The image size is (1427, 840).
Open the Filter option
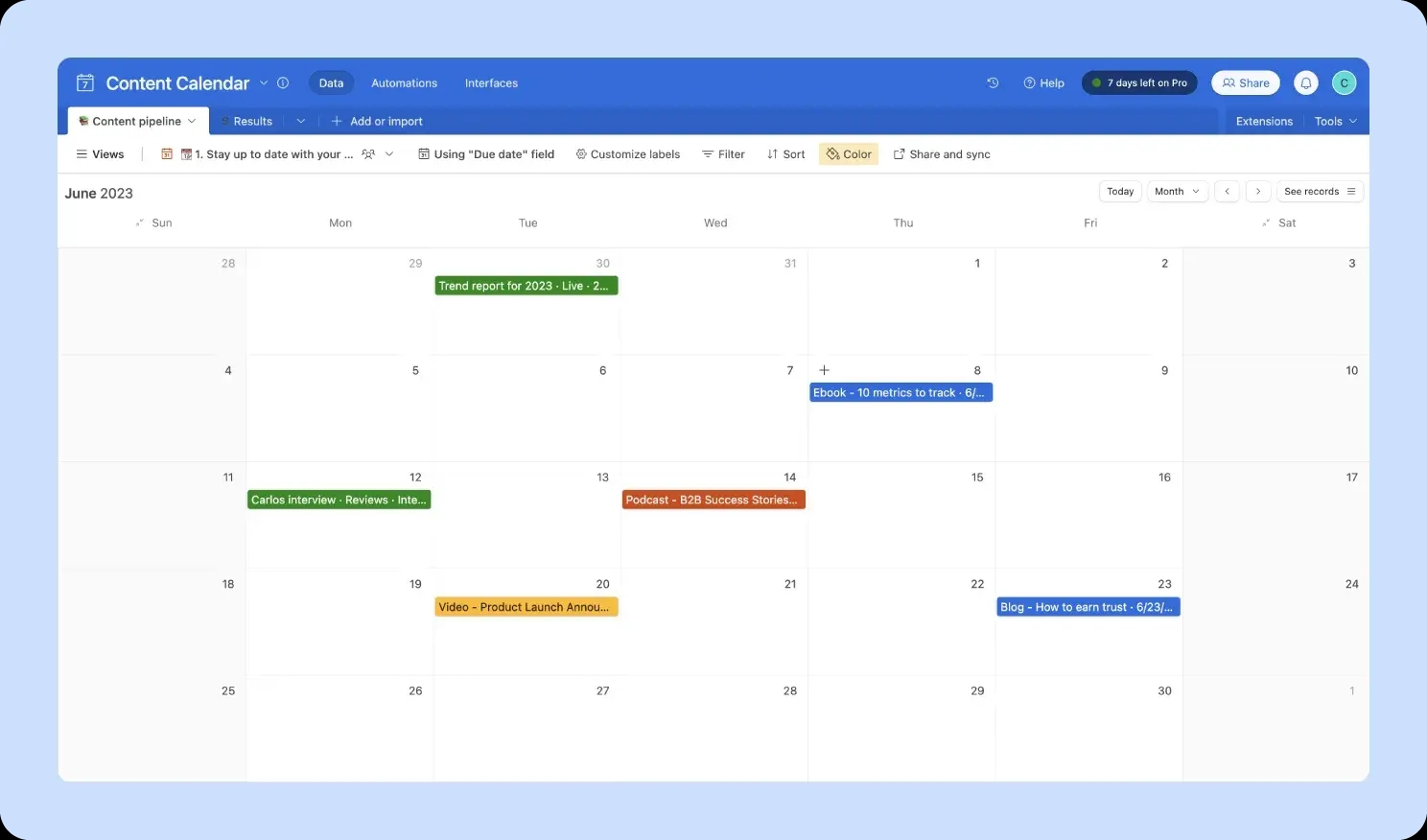pos(723,154)
